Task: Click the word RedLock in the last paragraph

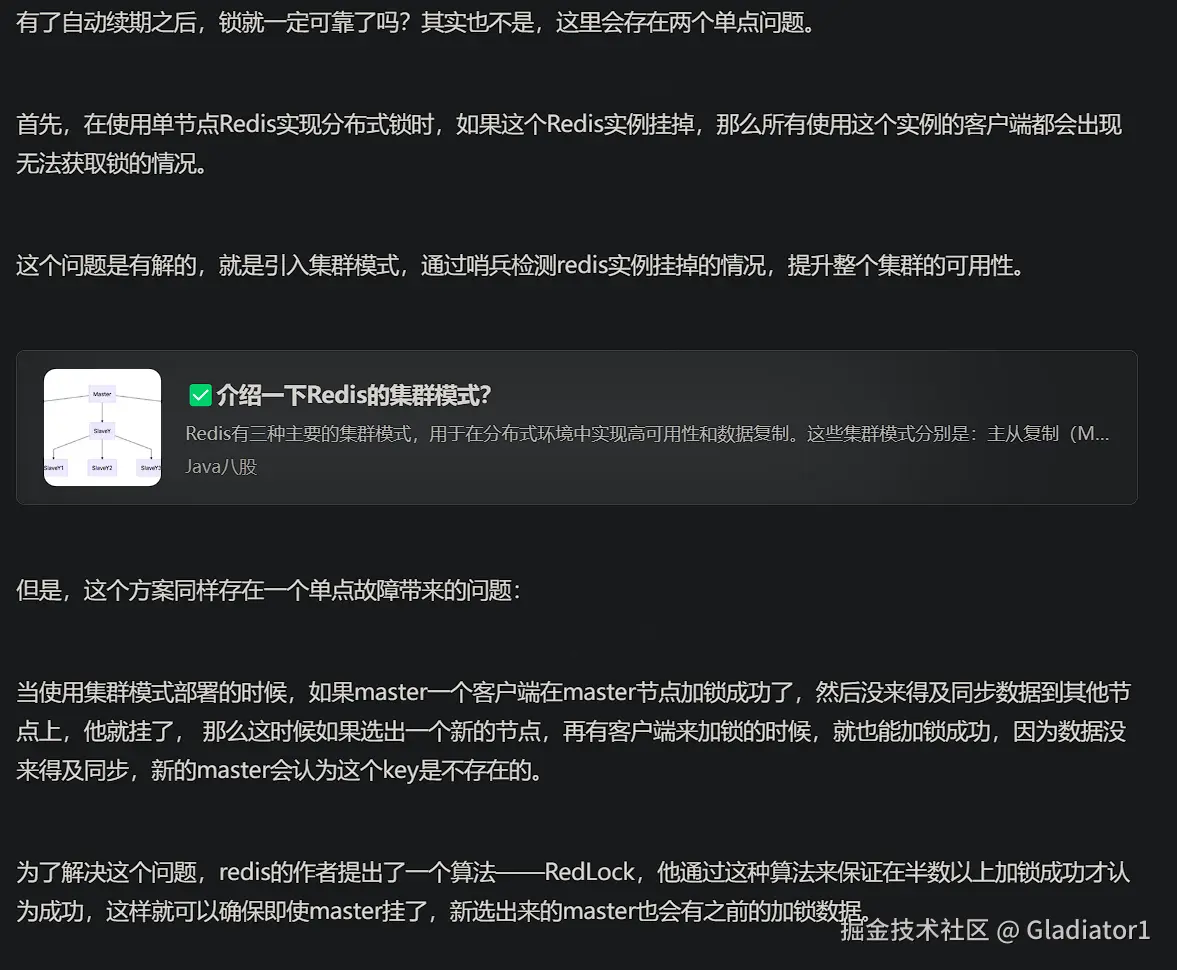Action: [x=590, y=872]
